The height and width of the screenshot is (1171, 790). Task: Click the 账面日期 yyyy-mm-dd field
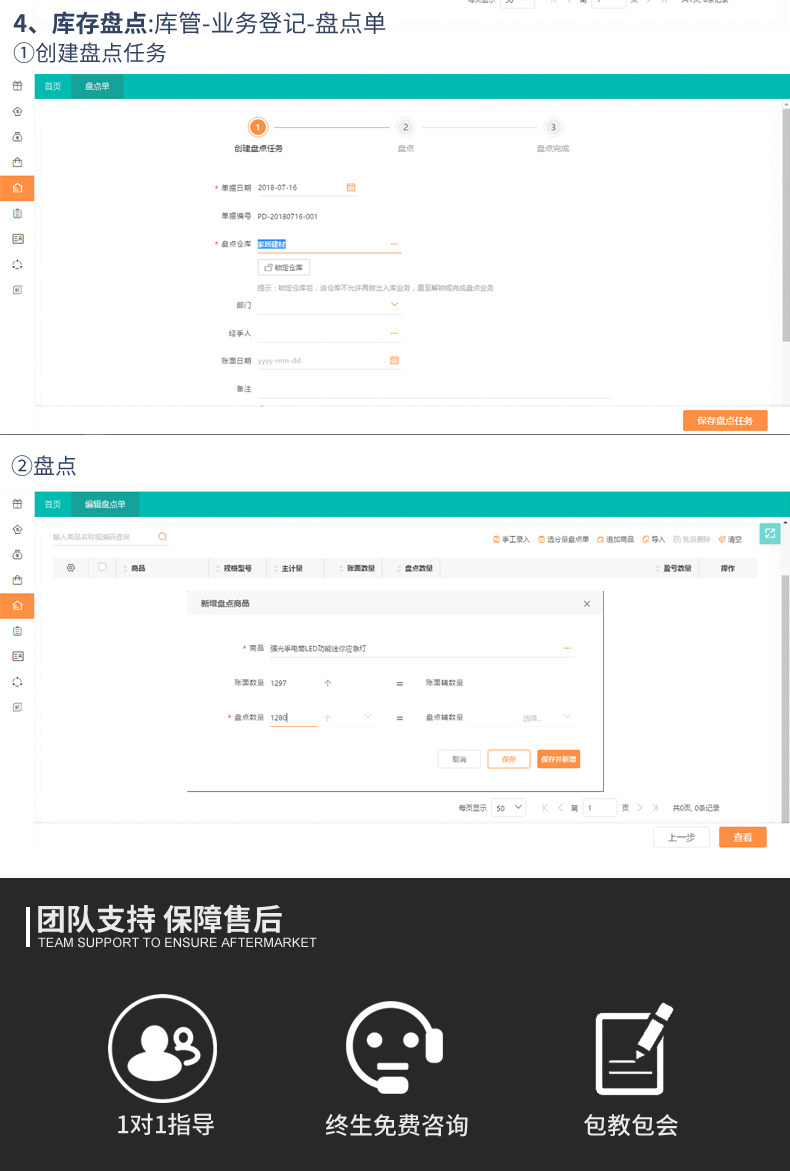click(x=329, y=361)
